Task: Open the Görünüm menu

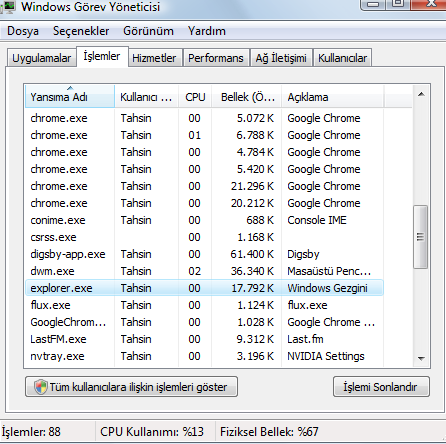Action: [148, 31]
